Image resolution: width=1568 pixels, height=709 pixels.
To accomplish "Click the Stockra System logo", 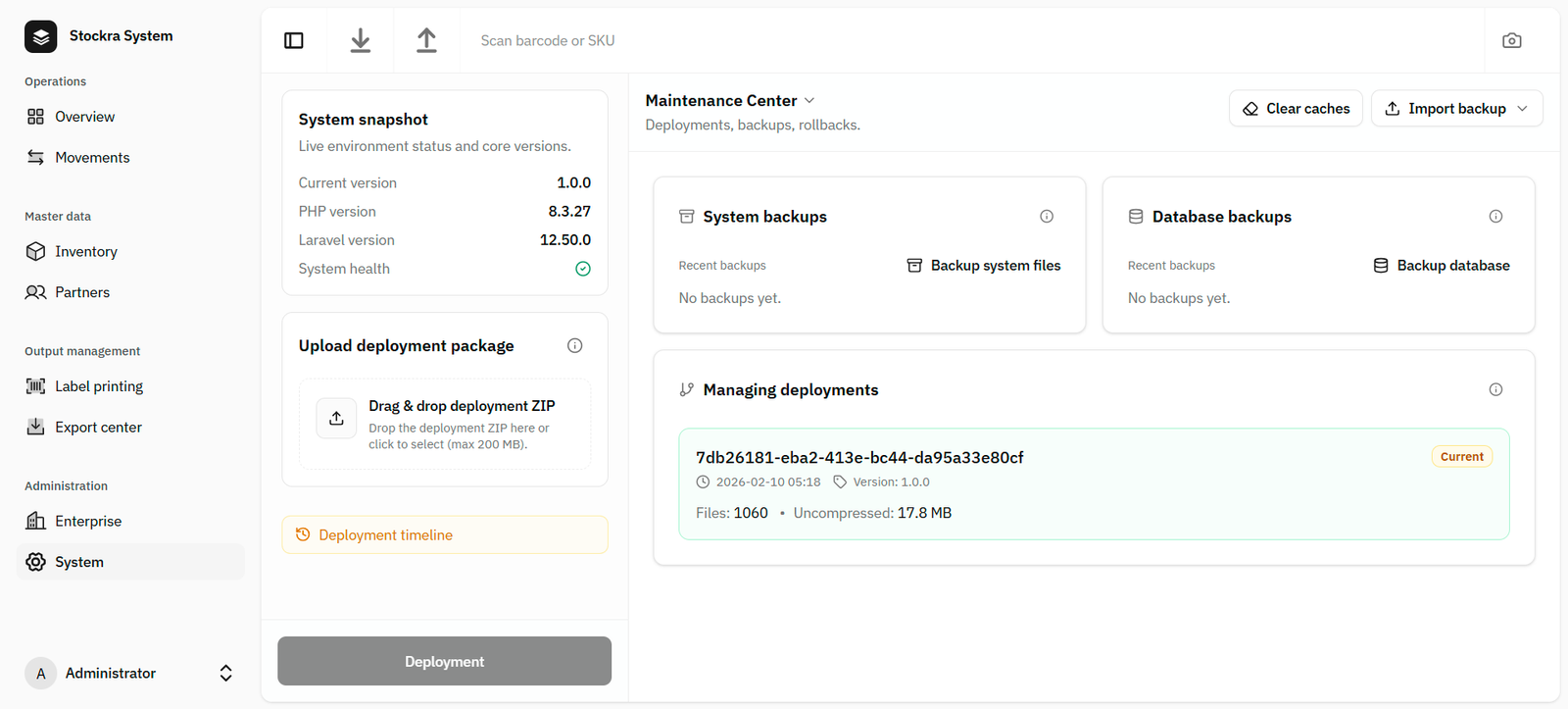I will pos(41,36).
